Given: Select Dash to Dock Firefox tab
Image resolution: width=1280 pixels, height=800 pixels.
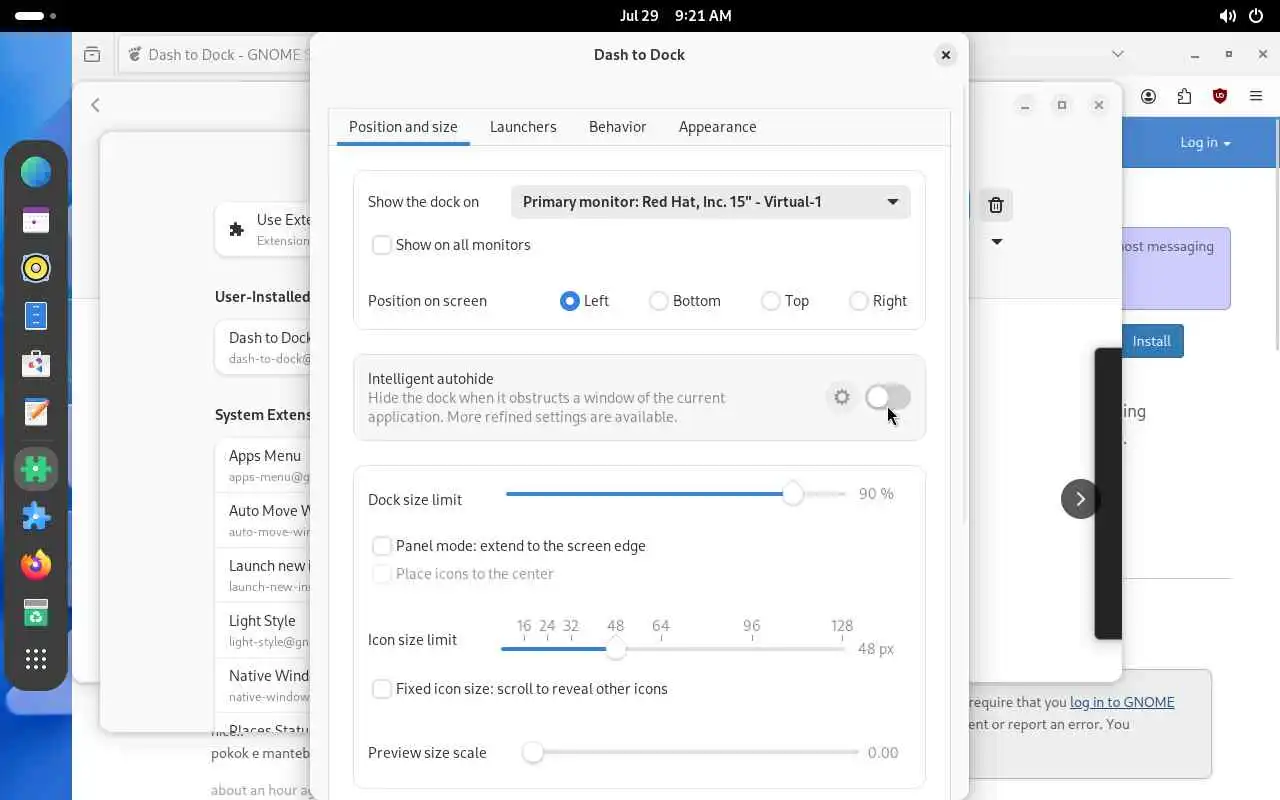Looking at the screenshot, I should click(x=214, y=55).
